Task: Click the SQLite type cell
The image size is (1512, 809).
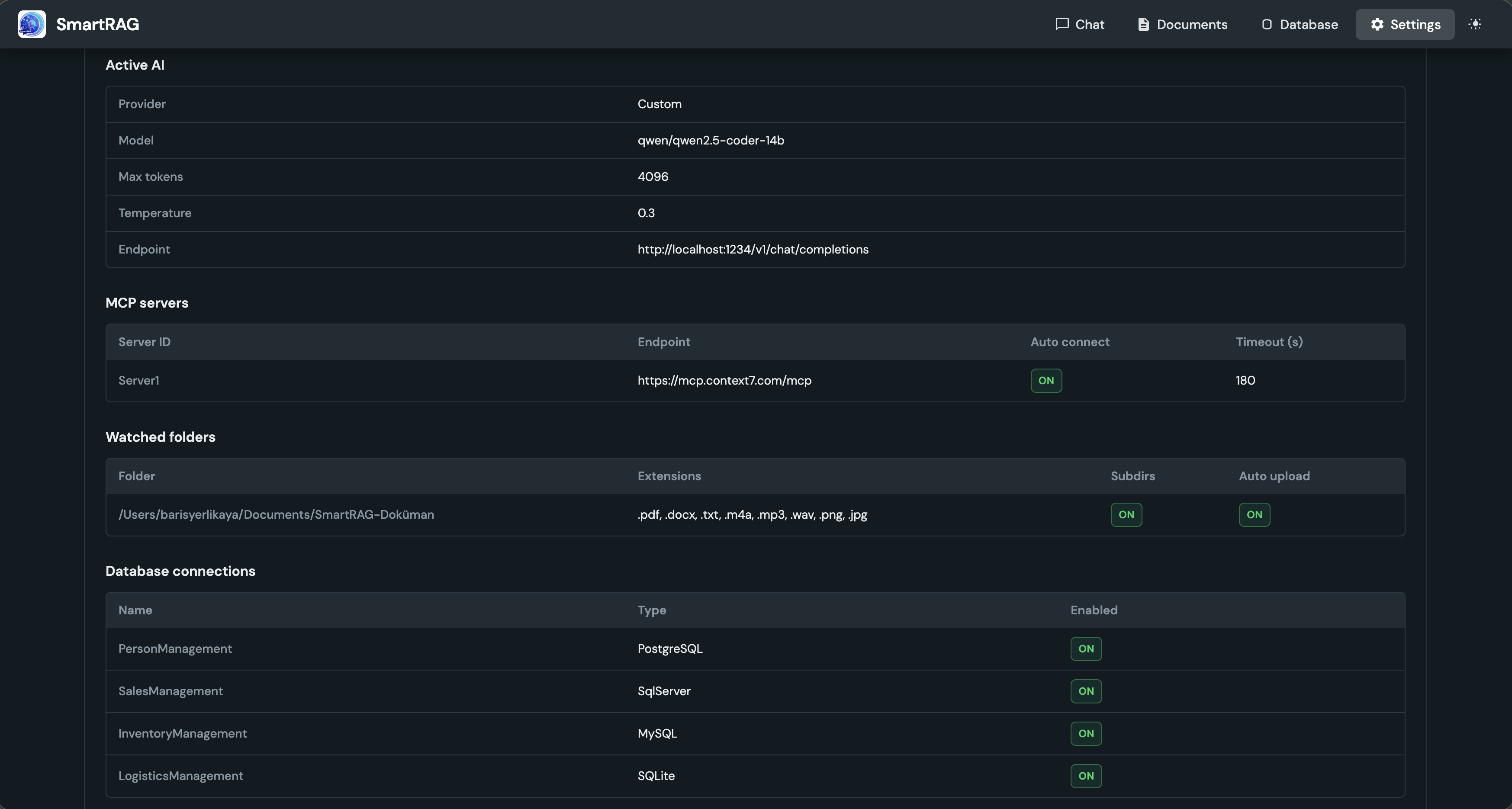Action: coord(656,776)
